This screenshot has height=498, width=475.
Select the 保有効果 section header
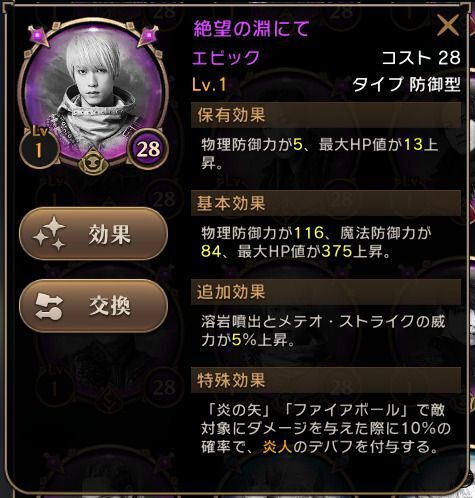[x=326, y=115]
